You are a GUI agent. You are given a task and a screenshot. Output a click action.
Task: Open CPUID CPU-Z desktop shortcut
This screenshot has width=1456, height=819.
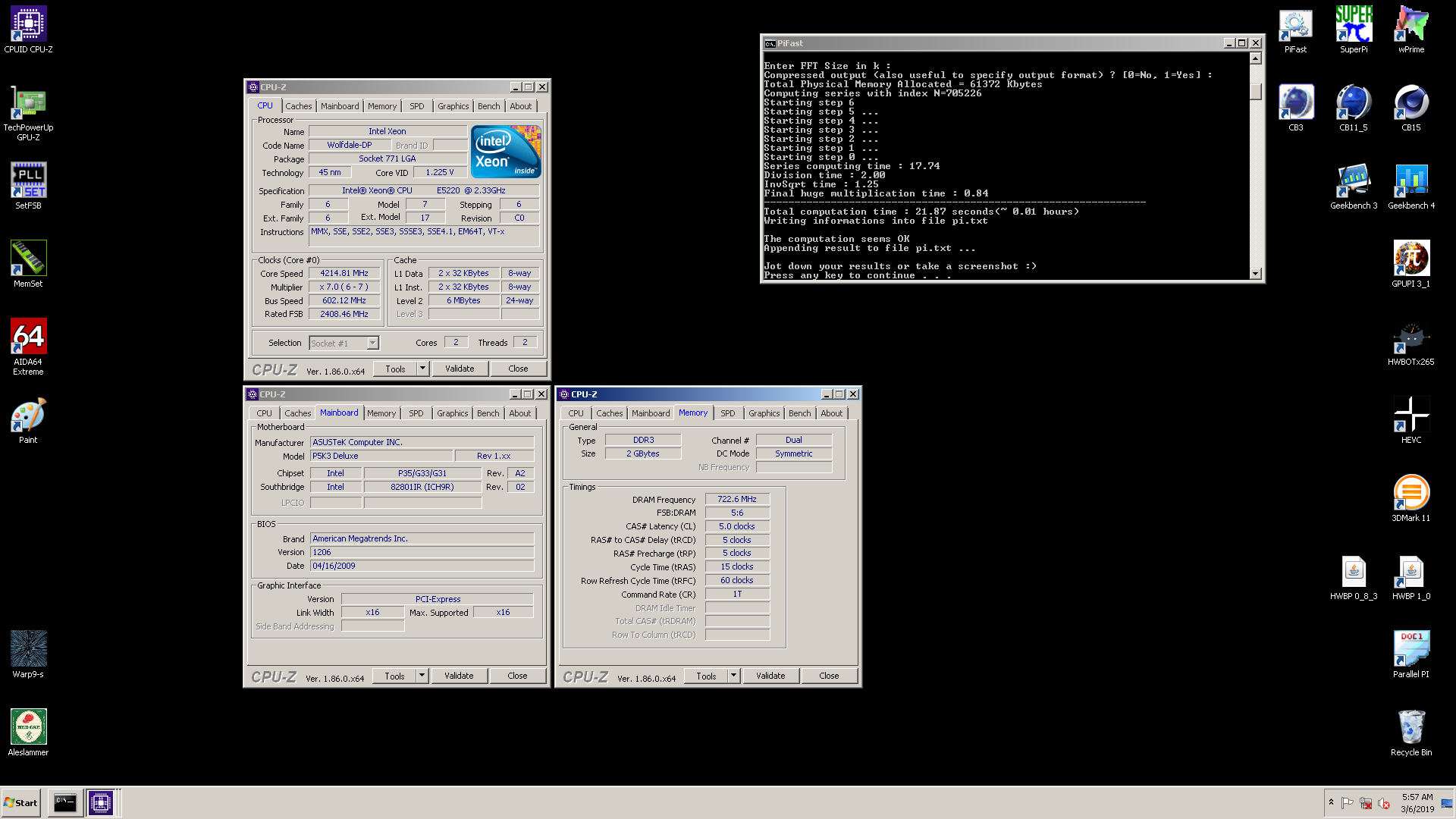click(28, 30)
